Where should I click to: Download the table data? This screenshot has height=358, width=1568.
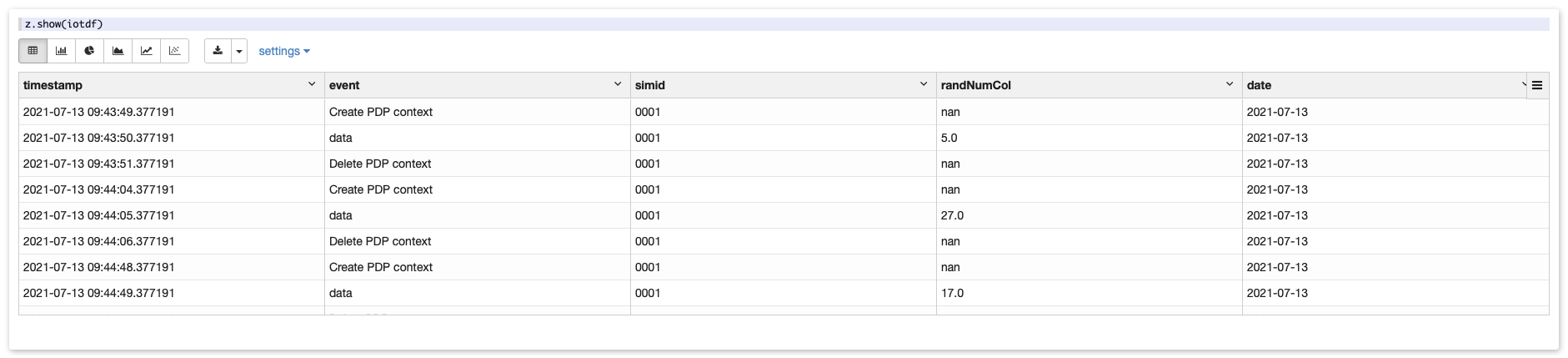(218, 51)
